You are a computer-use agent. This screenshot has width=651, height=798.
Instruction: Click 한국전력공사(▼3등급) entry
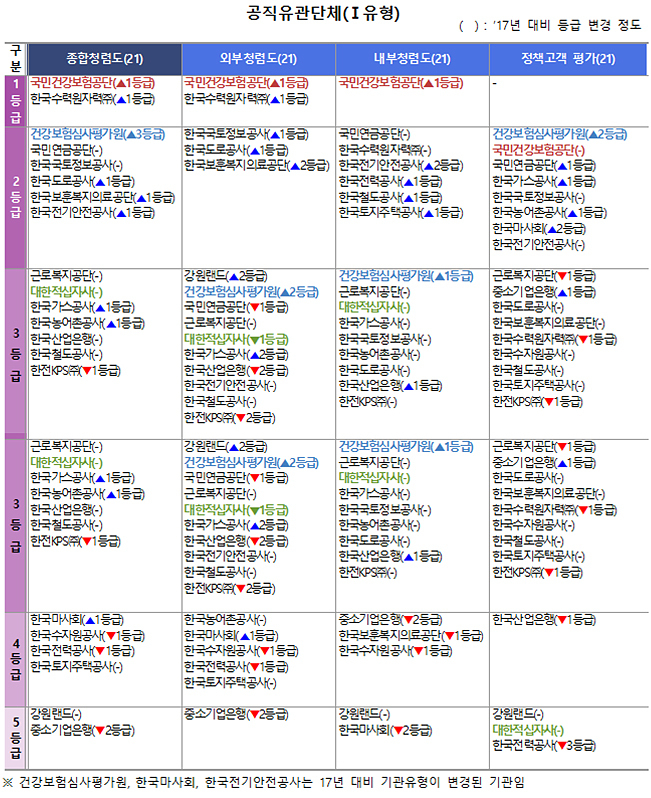pos(545,746)
